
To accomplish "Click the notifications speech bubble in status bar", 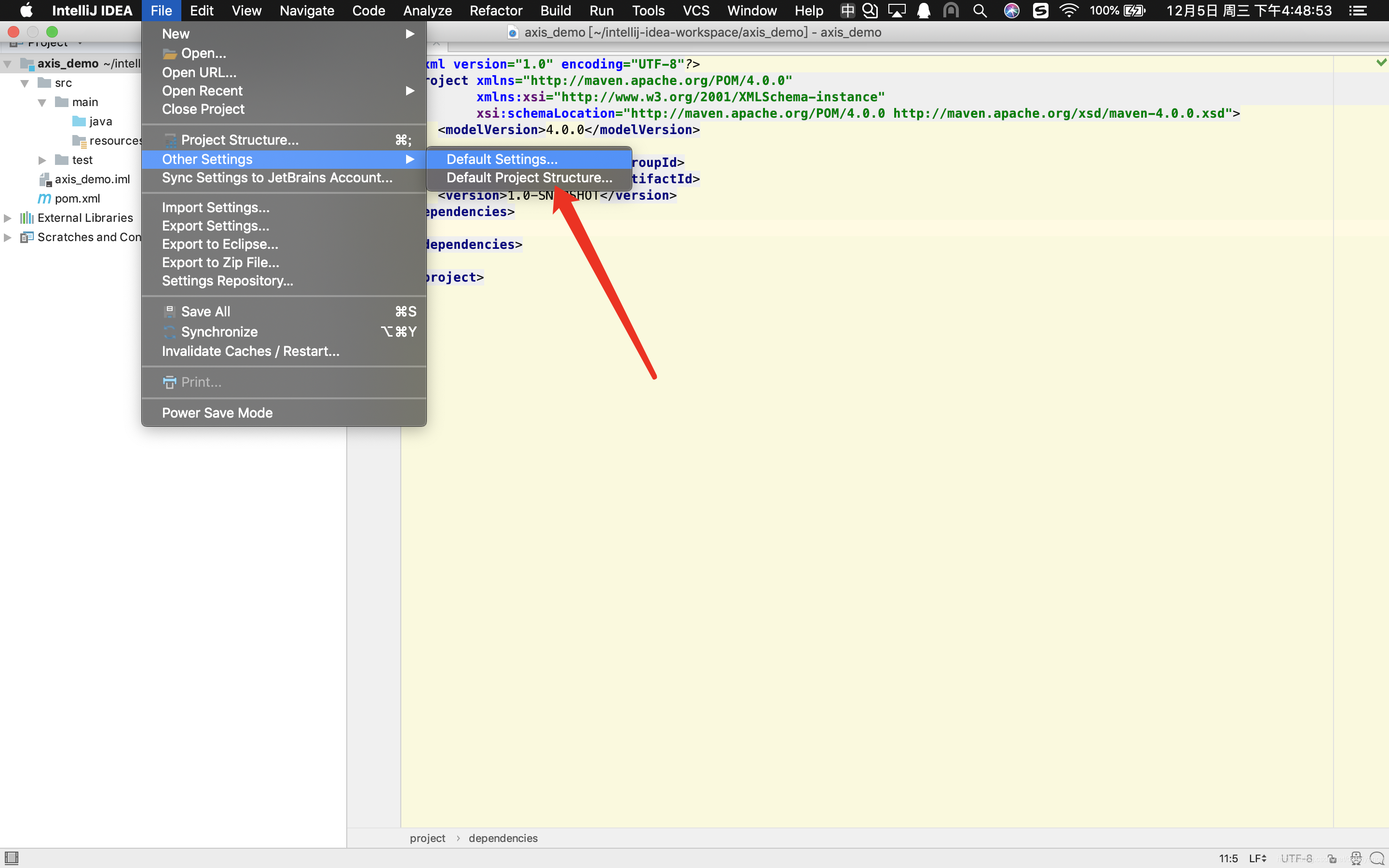I will (1377, 858).
